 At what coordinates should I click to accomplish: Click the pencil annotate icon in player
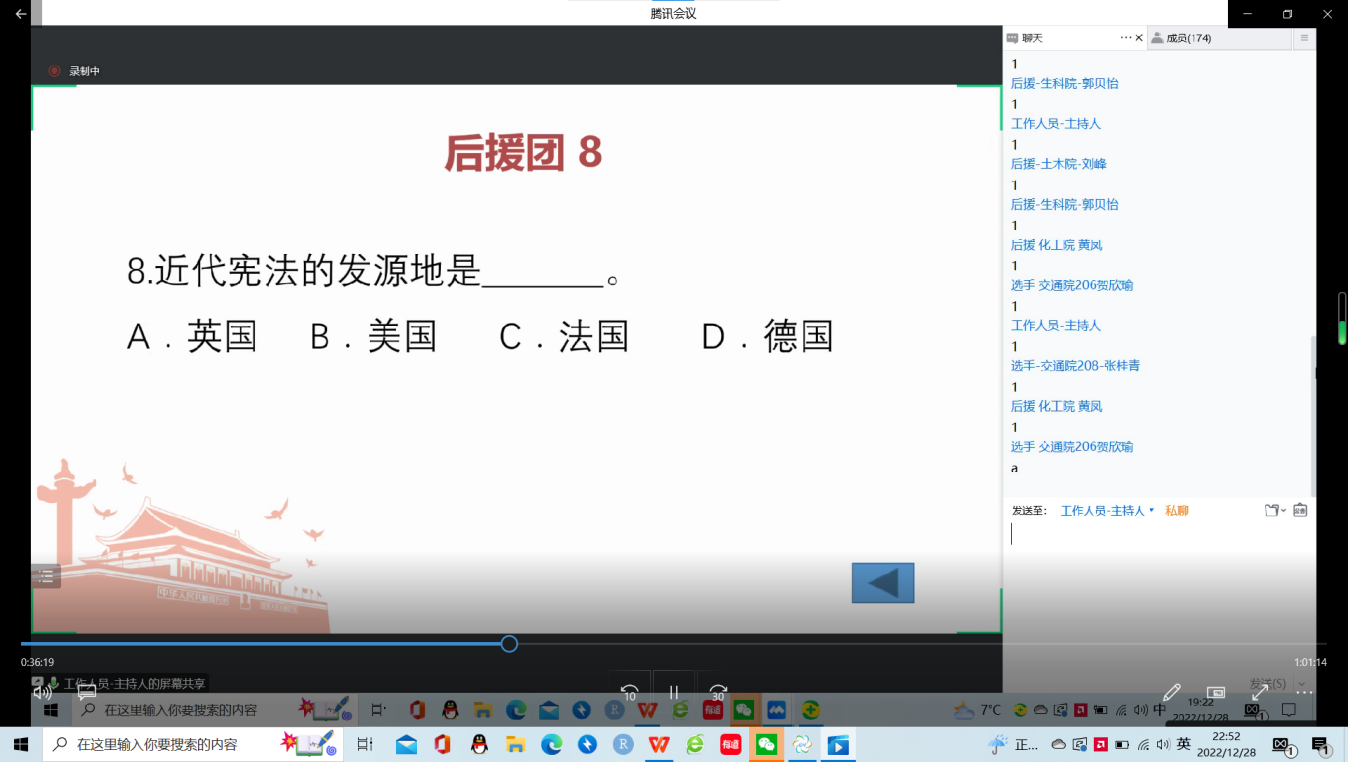1171,692
